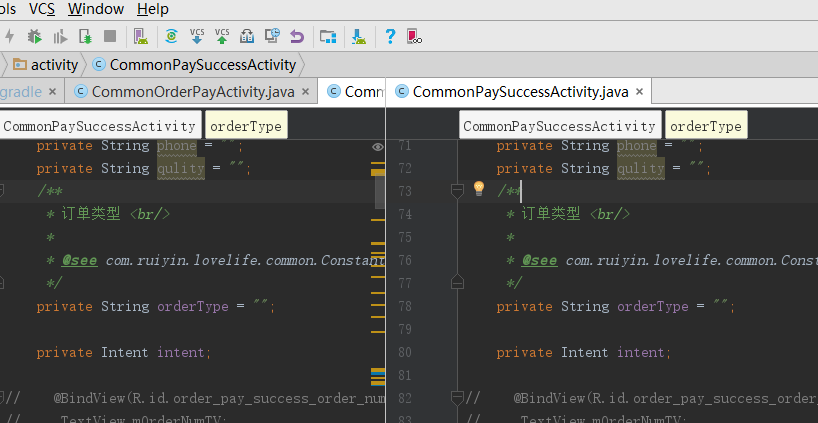This screenshot has width=818, height=423.
Task: Click CommonPaySuccessActivity in navigation bar
Action: pos(194,65)
